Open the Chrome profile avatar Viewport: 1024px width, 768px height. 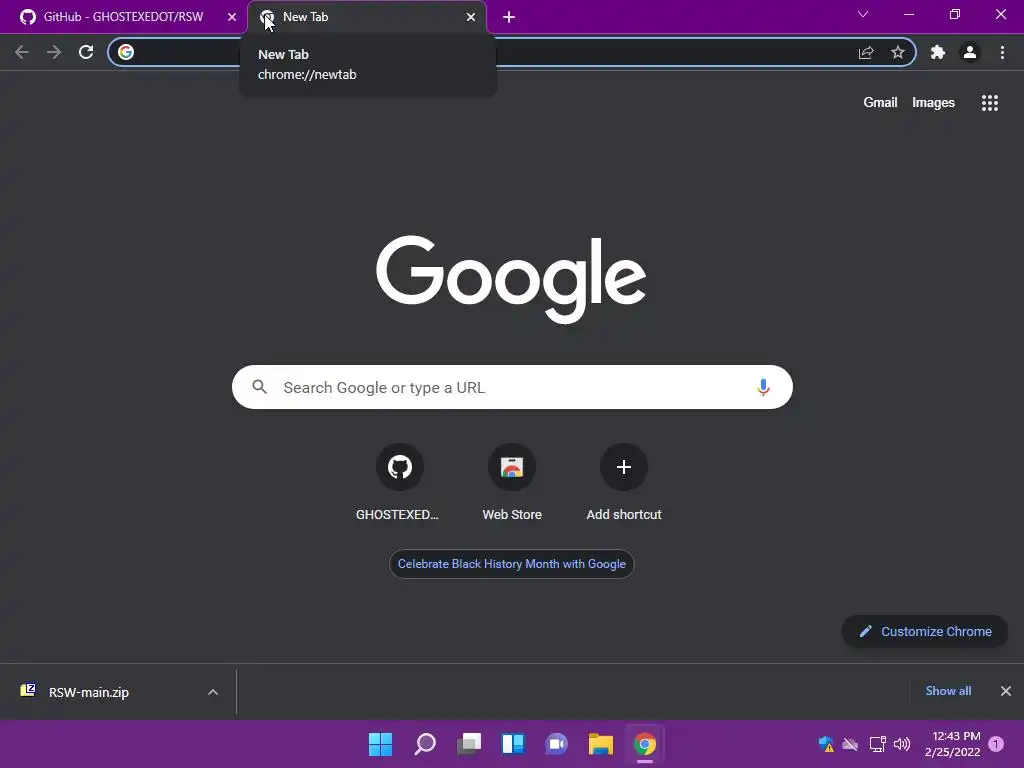click(970, 52)
